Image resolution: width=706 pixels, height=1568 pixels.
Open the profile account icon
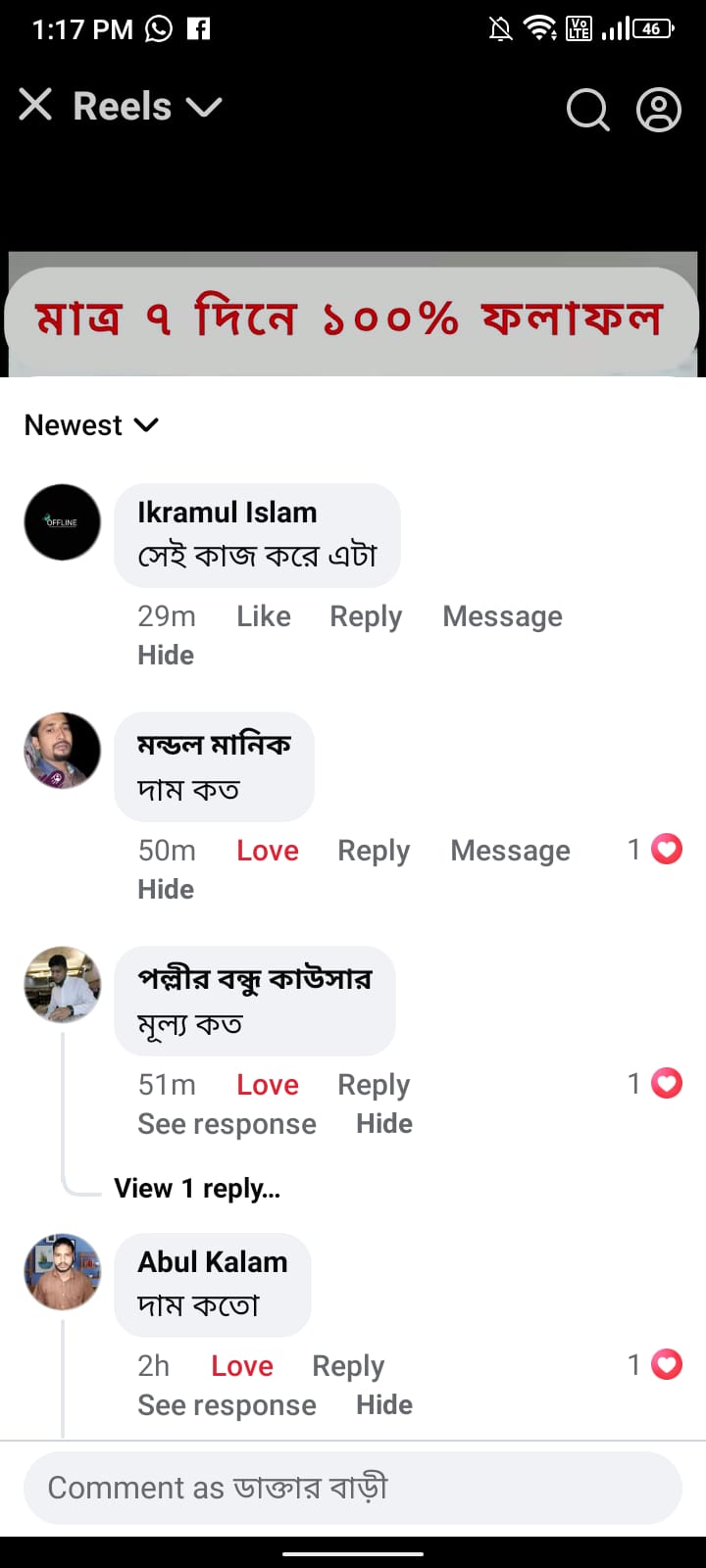point(659,109)
